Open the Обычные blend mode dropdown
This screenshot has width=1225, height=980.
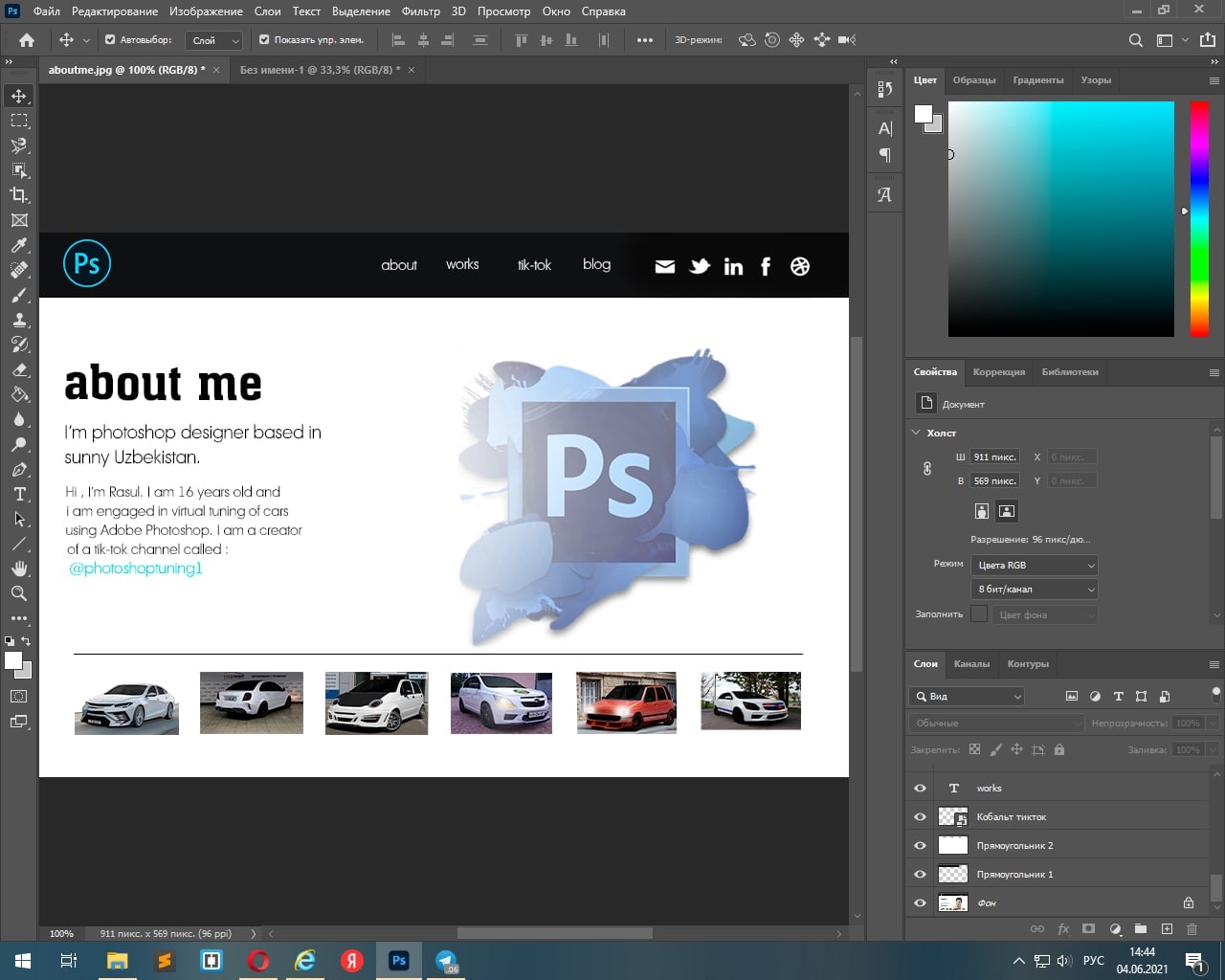point(996,723)
